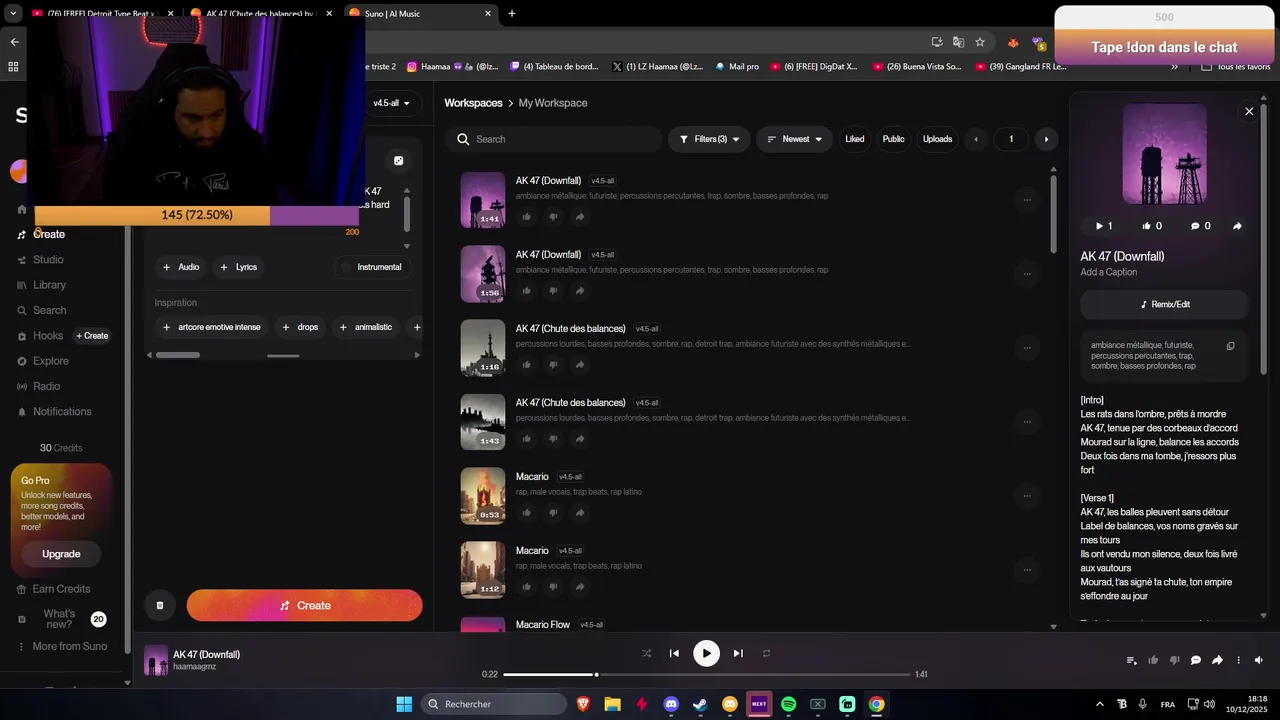The image size is (1280, 720).
Task: Click the trash icon beside Create button
Action: 160,605
